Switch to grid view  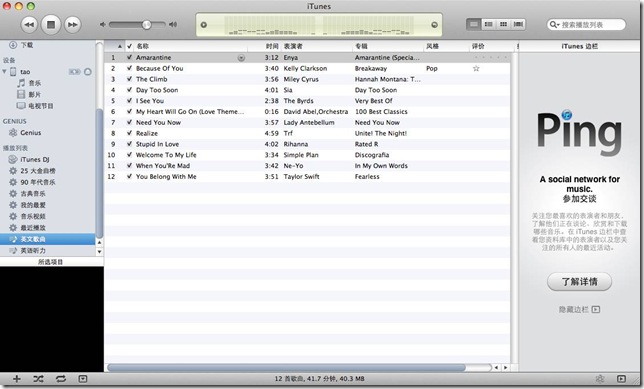point(503,24)
